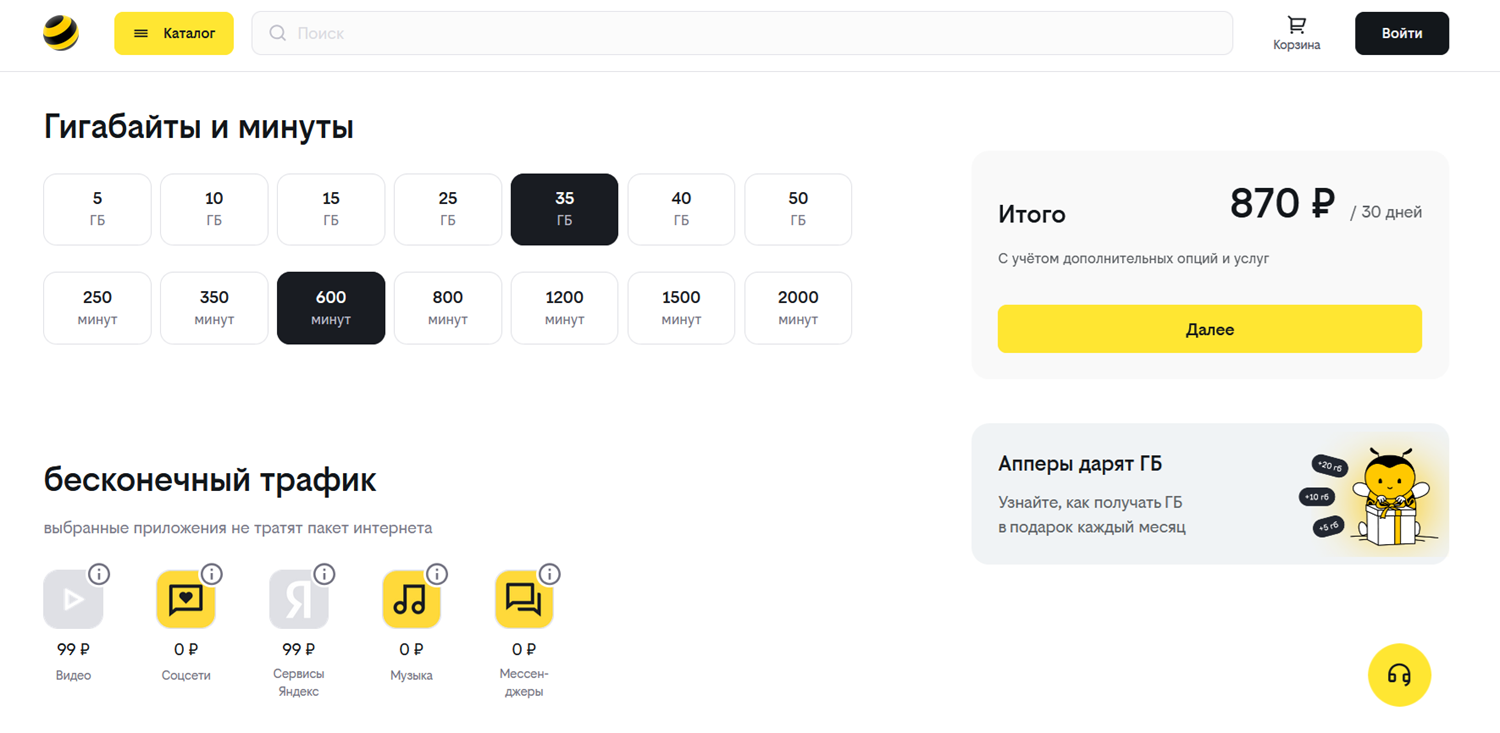This screenshot has width=1500, height=733.
Task: Choose the 600 минут option
Action: pyautogui.click(x=331, y=308)
